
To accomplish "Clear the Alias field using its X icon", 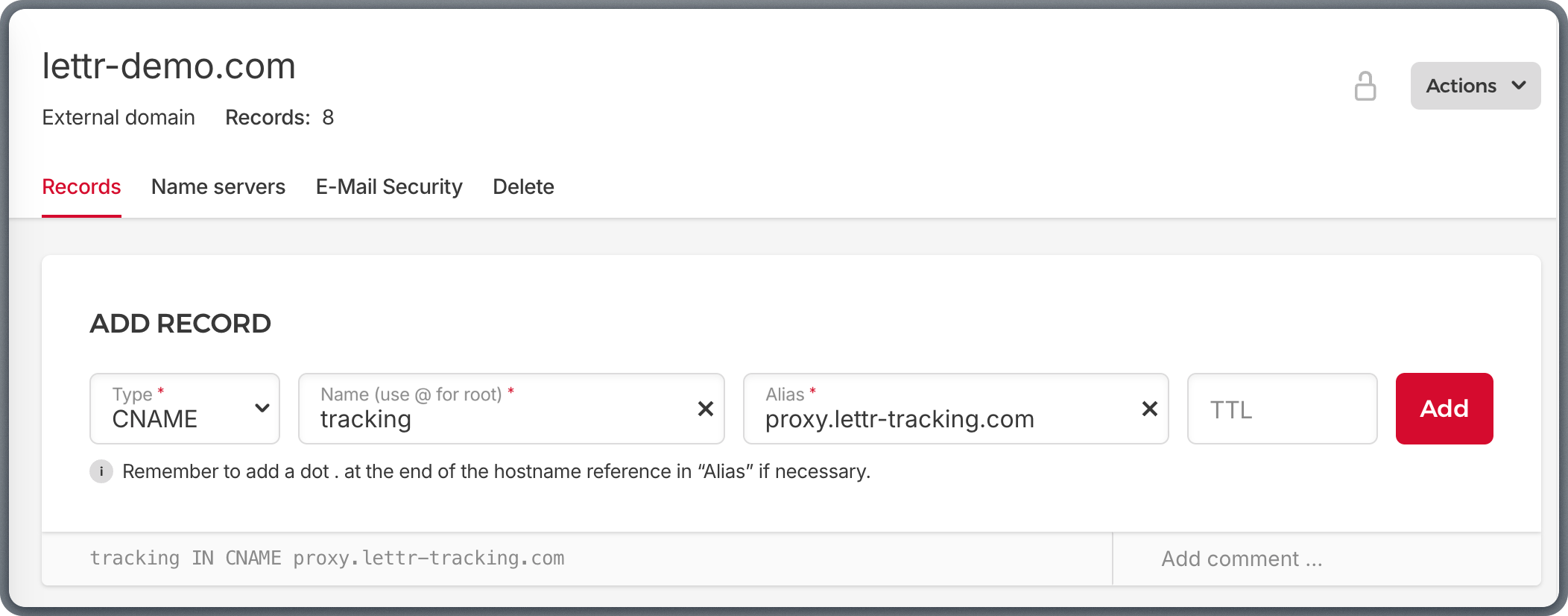I will click(x=1149, y=409).
